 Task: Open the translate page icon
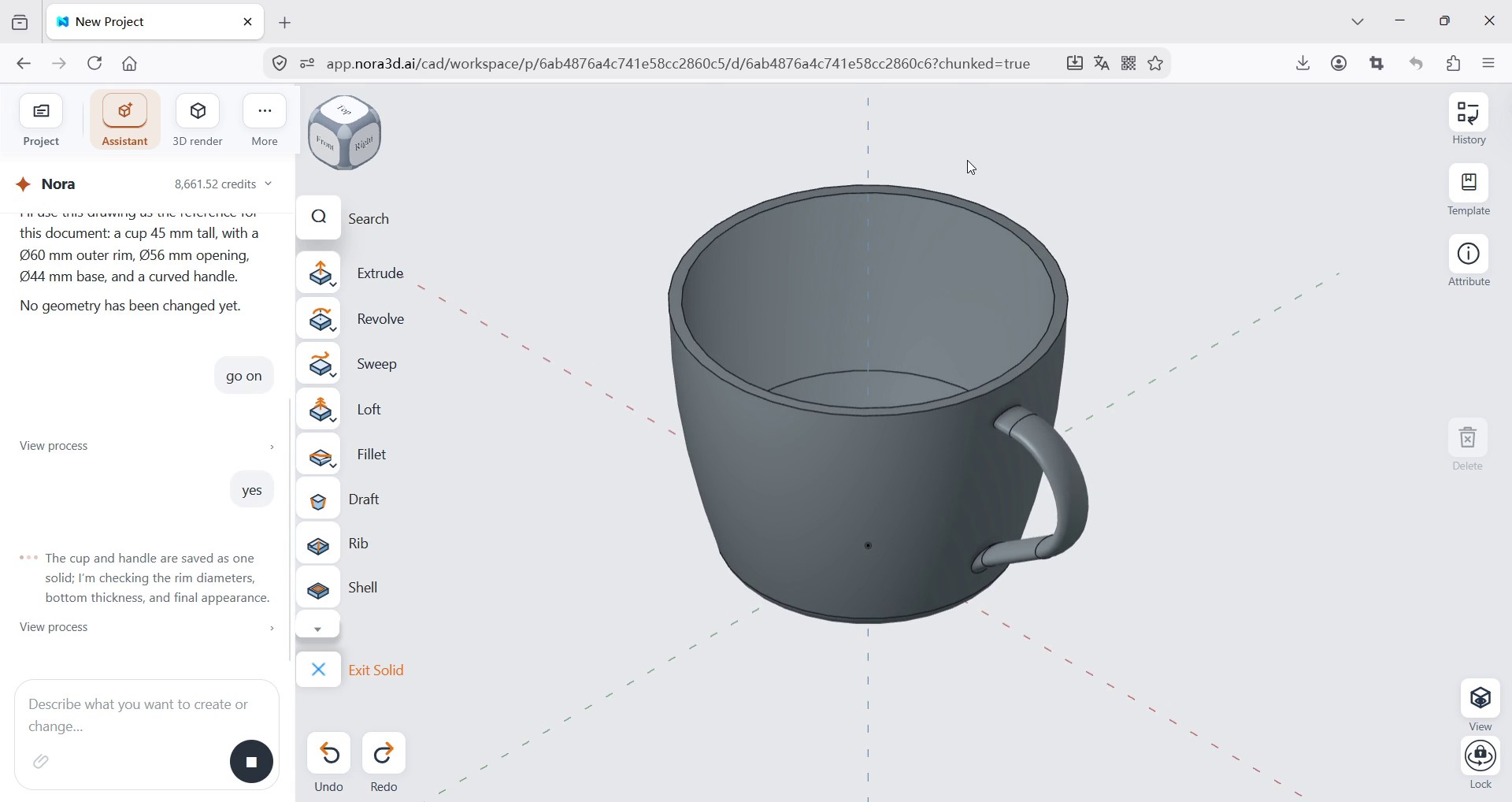(x=1102, y=64)
